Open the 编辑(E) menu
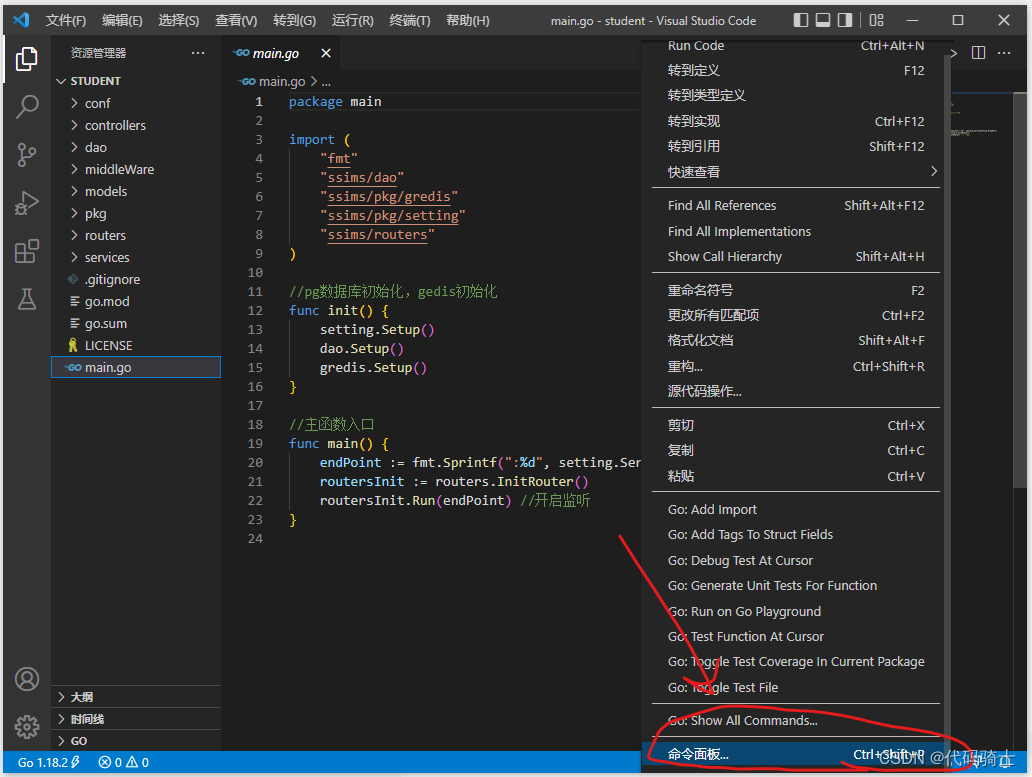This screenshot has width=1032, height=777. [x=122, y=20]
